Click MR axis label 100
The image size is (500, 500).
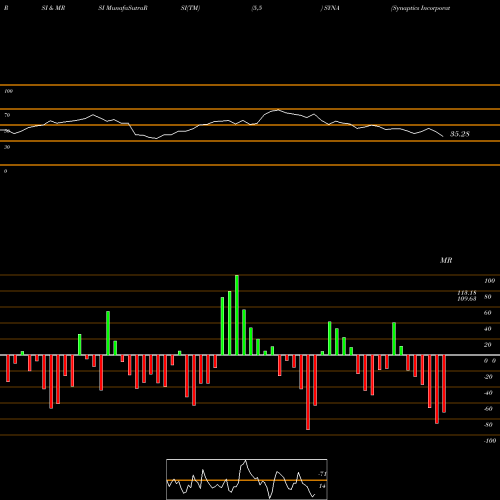(x=489, y=281)
